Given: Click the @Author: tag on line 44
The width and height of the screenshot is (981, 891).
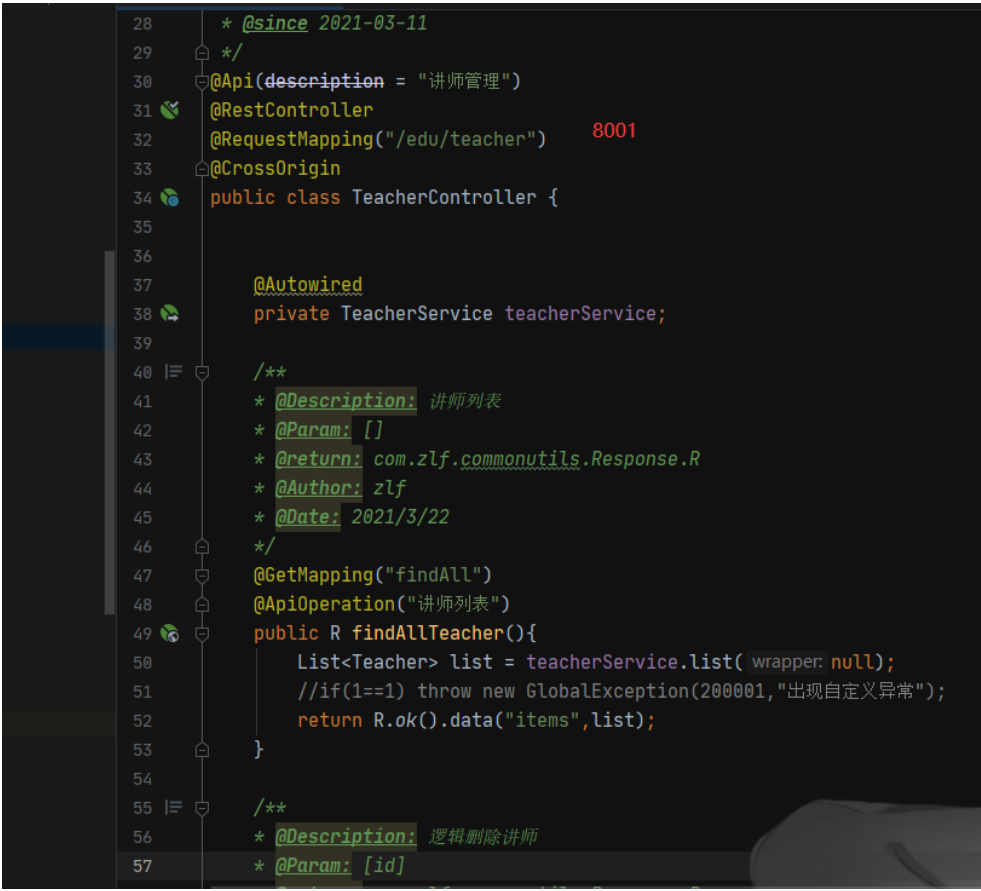Looking at the screenshot, I should coord(318,488).
